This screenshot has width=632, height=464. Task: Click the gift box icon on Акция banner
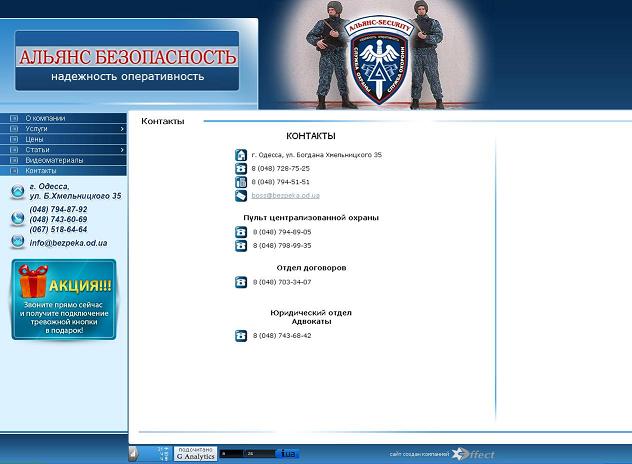pyautogui.click(x=33, y=281)
